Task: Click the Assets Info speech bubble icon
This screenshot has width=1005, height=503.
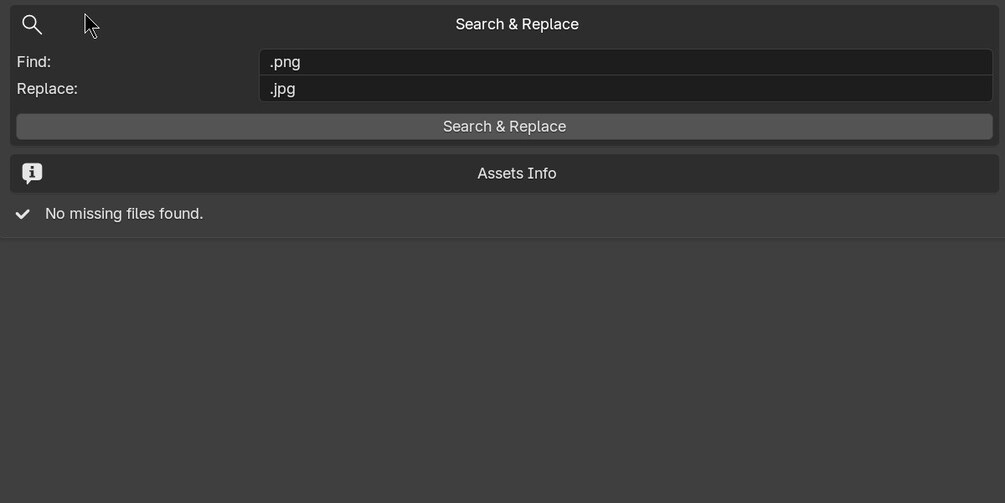Action: point(32,173)
